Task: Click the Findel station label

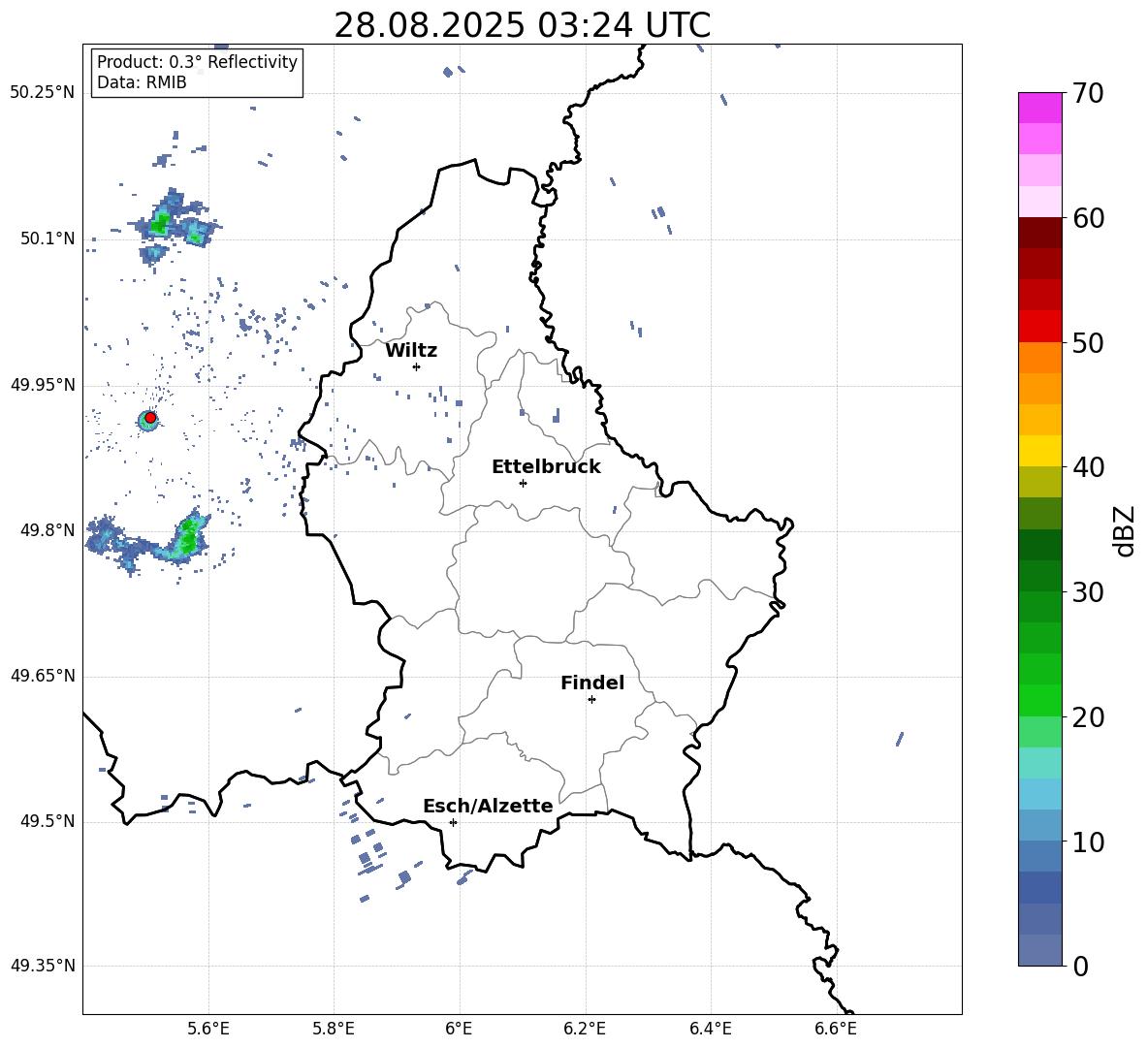Action: point(592,683)
